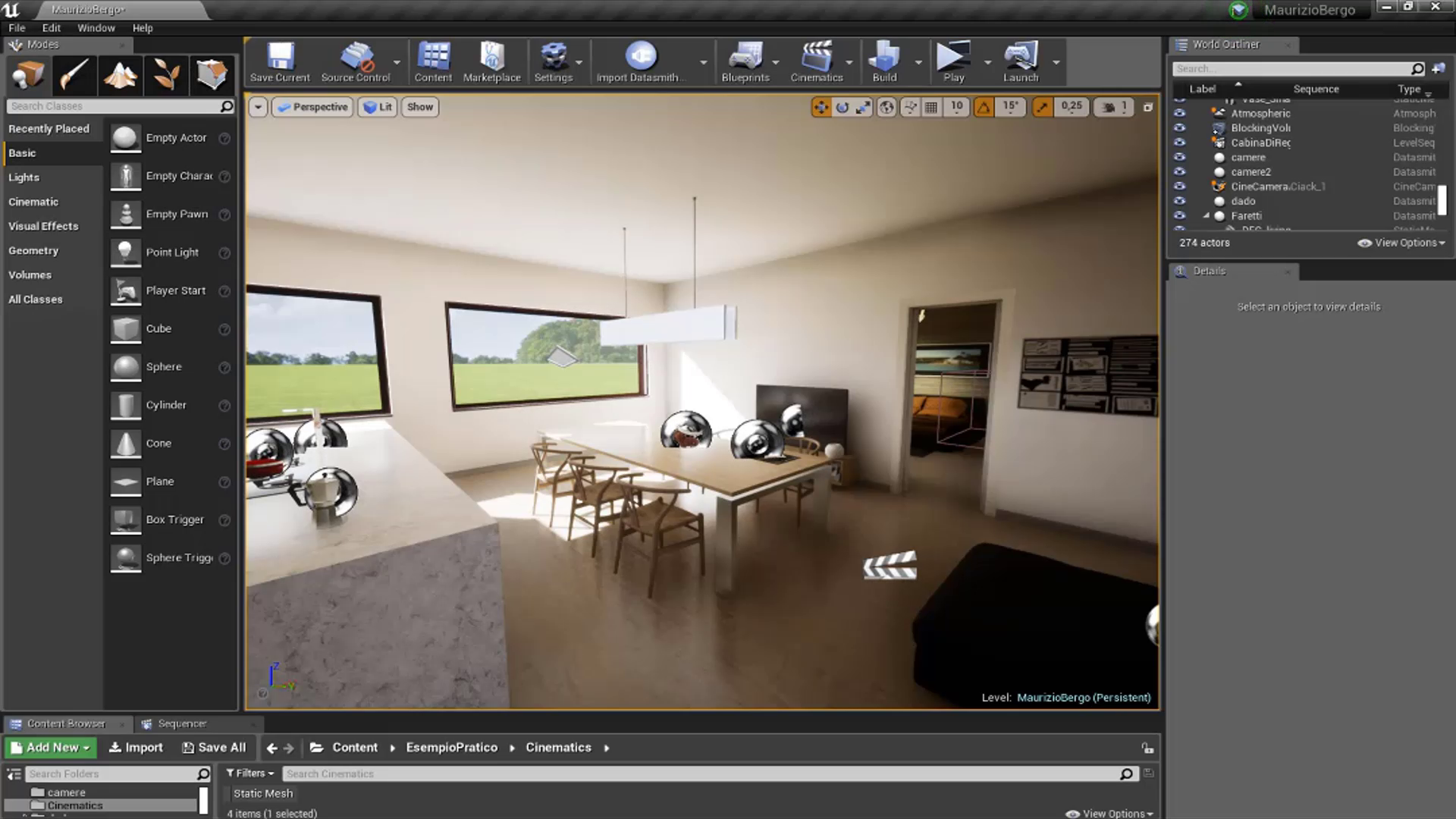This screenshot has width=1456, height=819.
Task: Toggle the world/local coordinate system icon
Action: [886, 108]
